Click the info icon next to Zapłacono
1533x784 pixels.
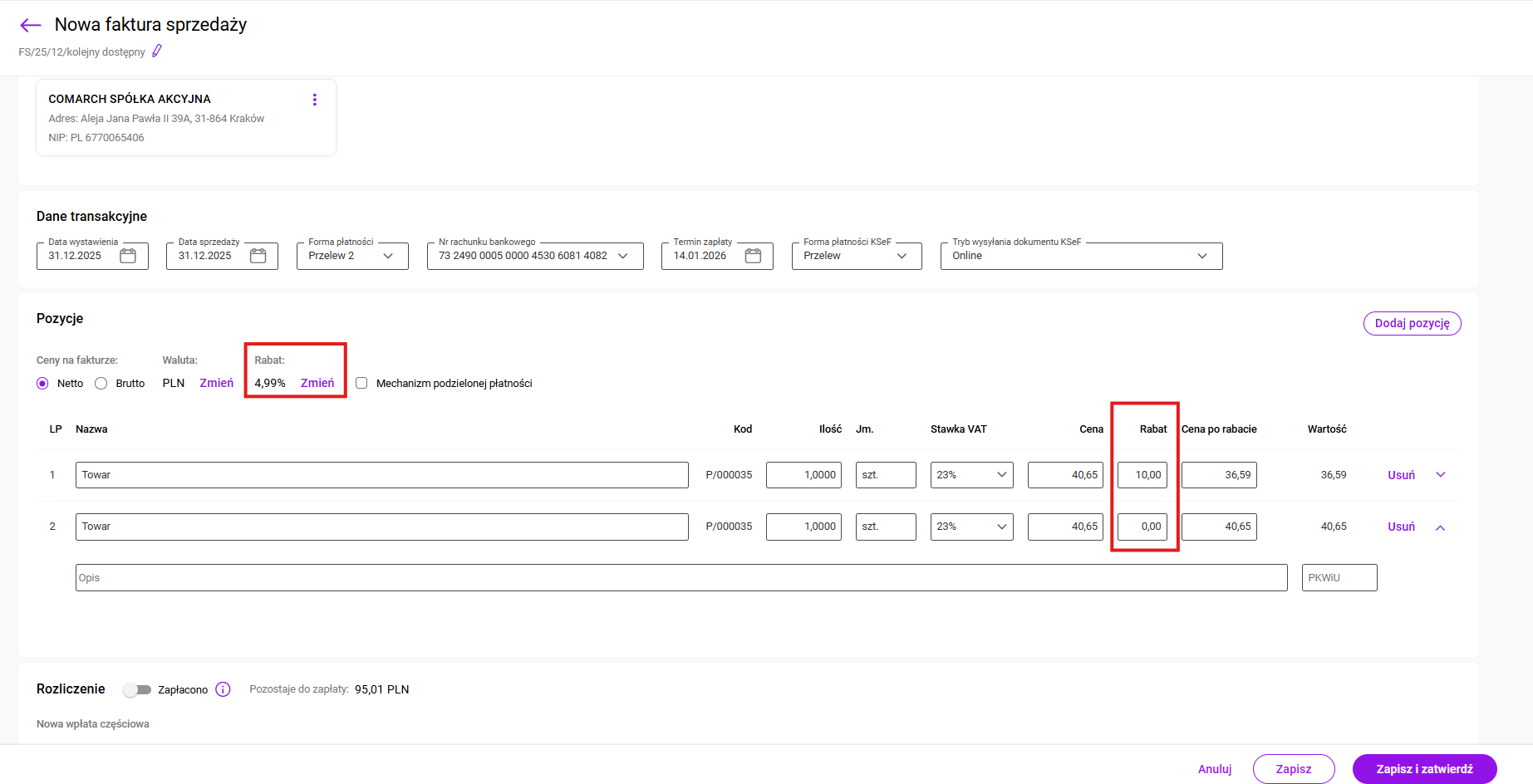point(223,689)
